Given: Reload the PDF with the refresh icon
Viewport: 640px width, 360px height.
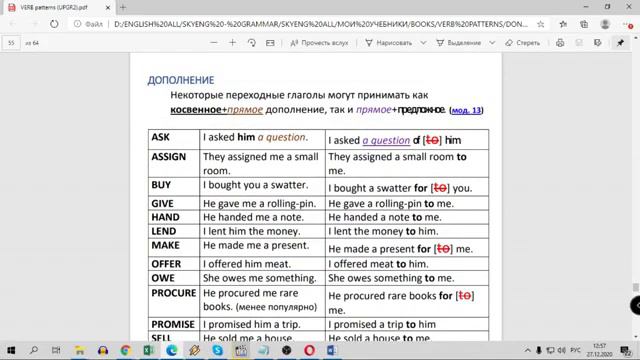Looking at the screenshot, I should tap(54, 24).
